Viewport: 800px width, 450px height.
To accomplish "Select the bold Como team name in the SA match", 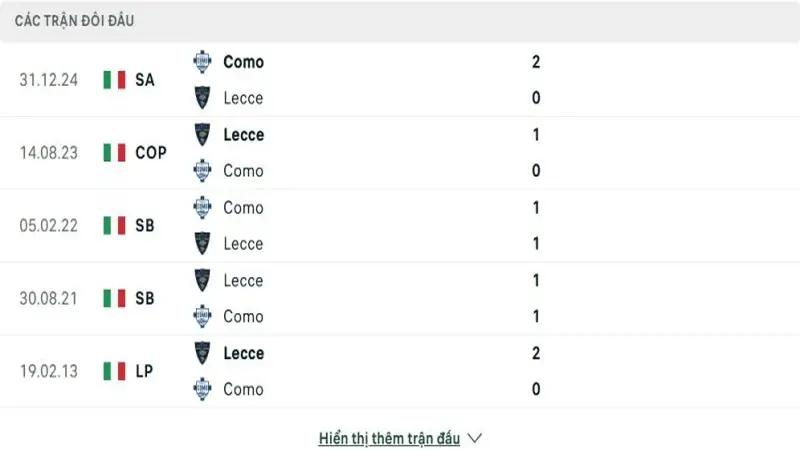I will pyautogui.click(x=243, y=62).
